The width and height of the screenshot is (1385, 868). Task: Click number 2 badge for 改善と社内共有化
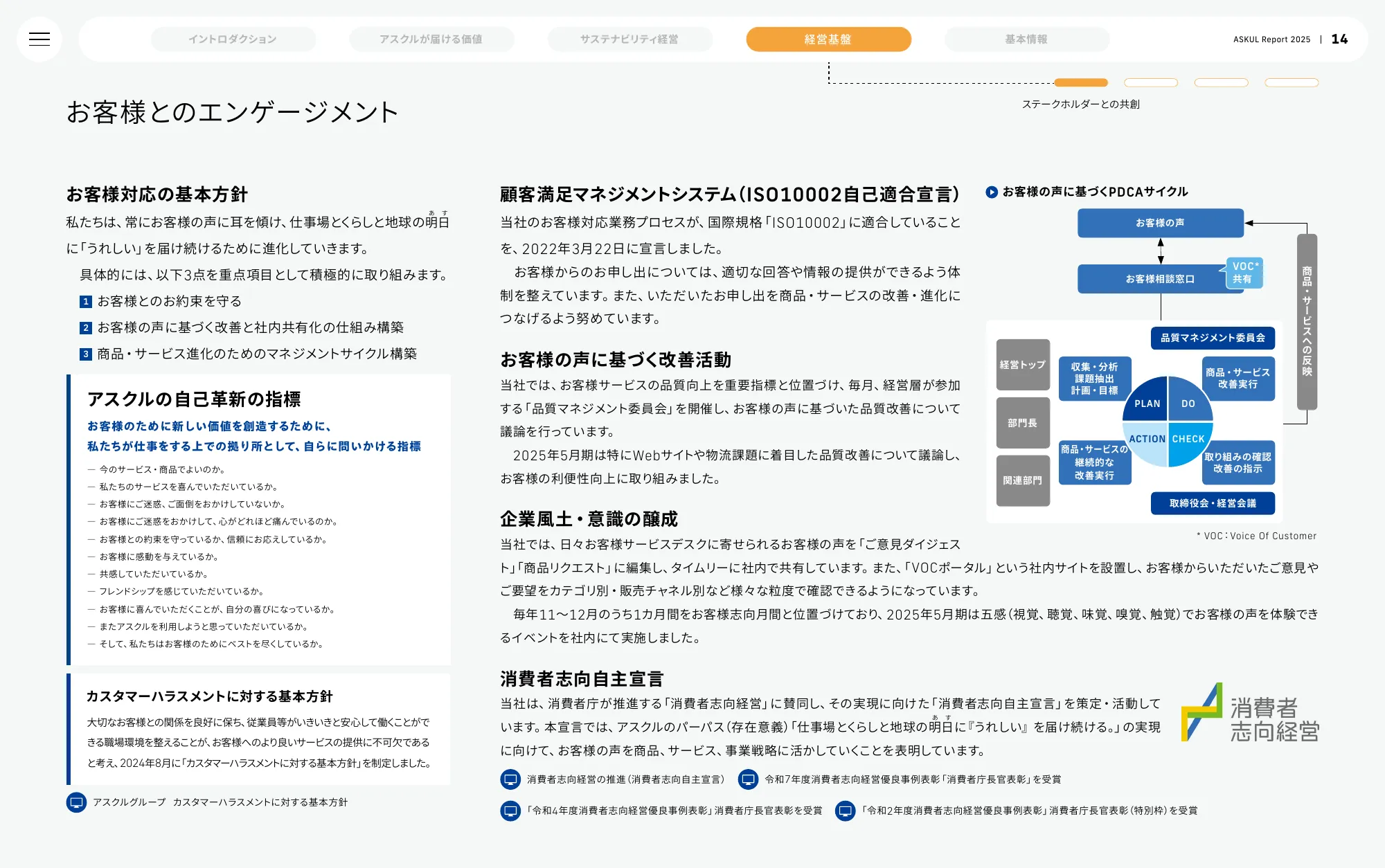pos(86,328)
